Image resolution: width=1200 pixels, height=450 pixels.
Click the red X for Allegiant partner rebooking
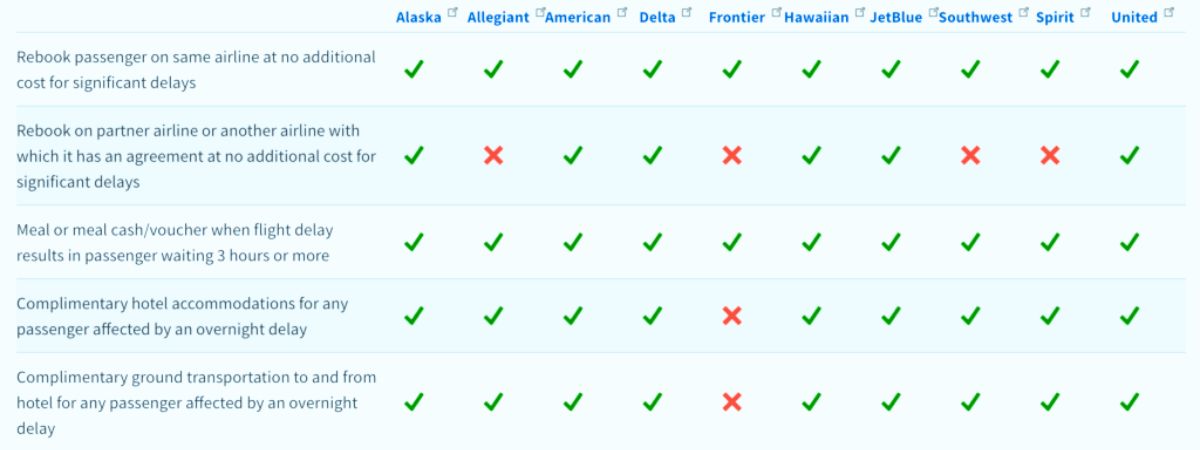[x=493, y=156]
